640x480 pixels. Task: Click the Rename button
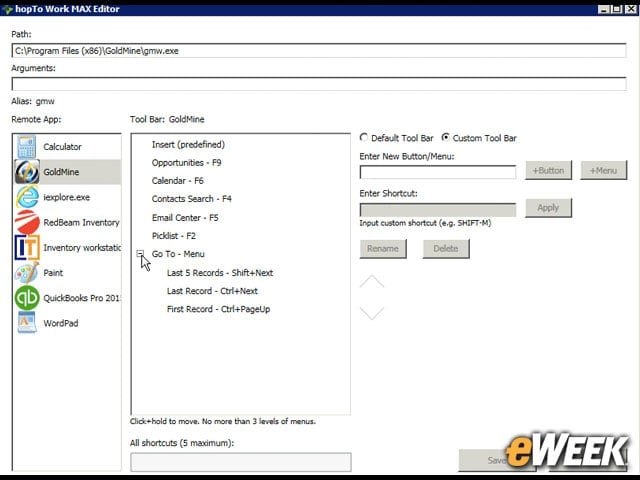tap(383, 249)
